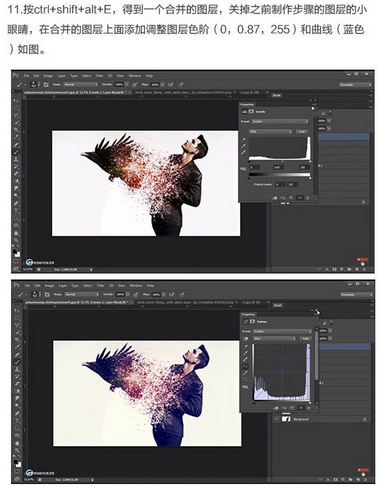Select Lasso tool in Levels screenshot
The height and width of the screenshot is (486, 381).
point(16,115)
